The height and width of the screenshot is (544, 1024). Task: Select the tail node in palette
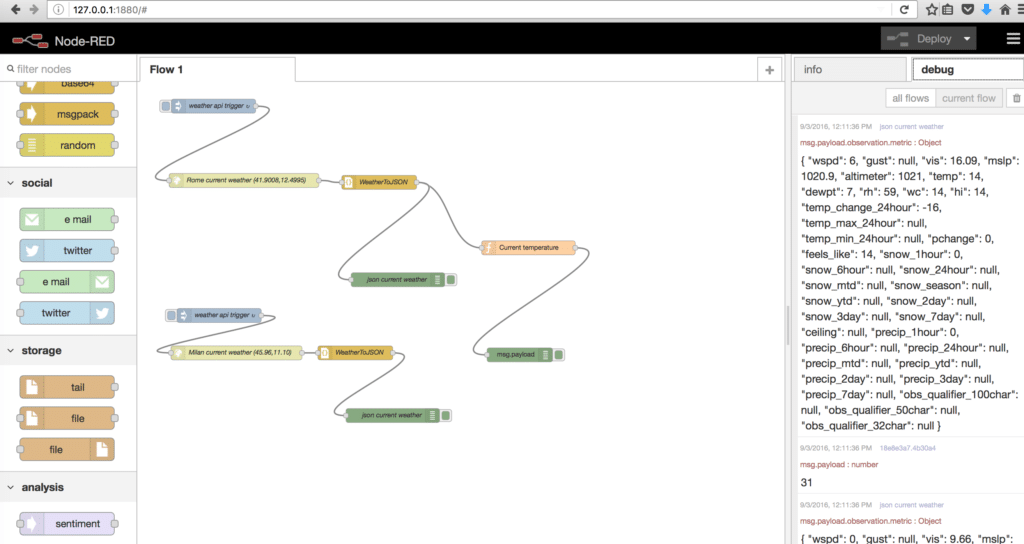pyautogui.click(x=67, y=387)
